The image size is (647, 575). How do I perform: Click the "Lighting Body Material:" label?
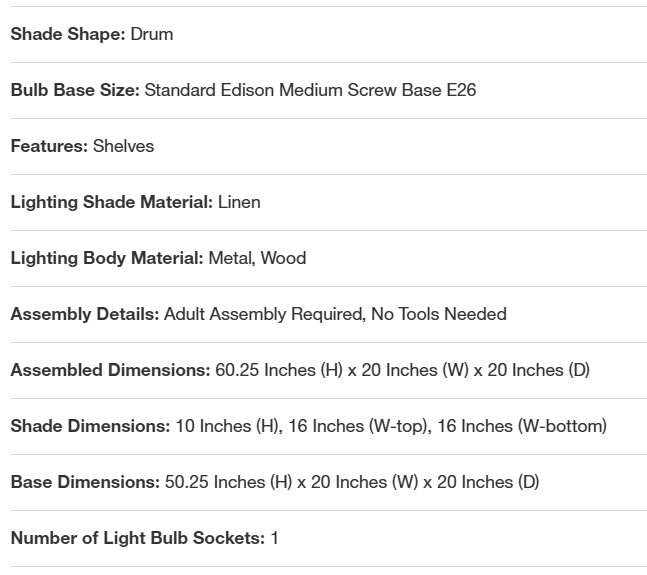107,258
